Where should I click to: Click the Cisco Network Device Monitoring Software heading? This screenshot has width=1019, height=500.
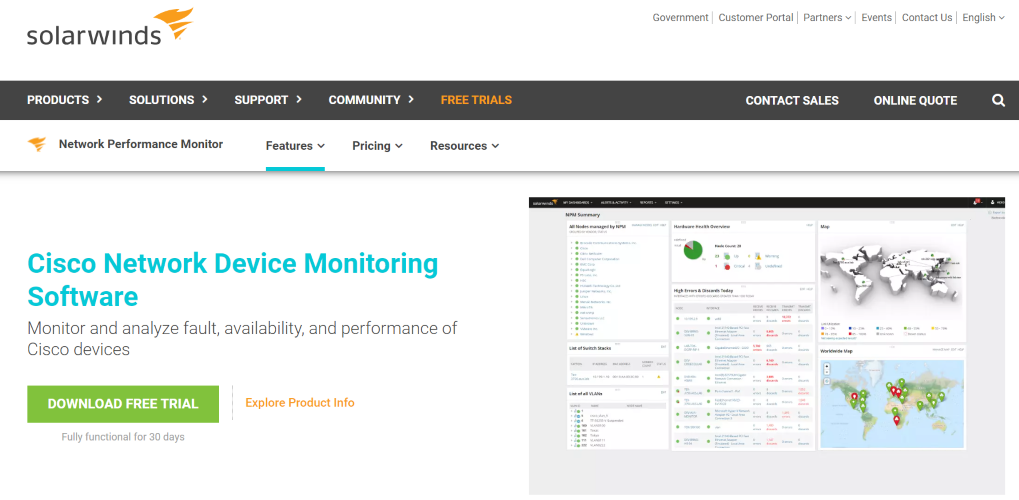coord(233,280)
